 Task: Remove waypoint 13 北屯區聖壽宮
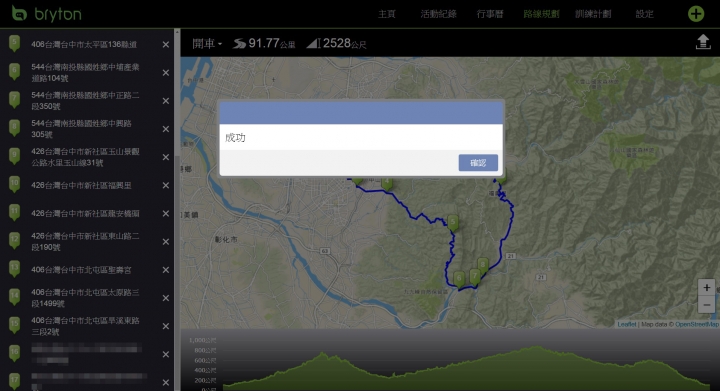[x=166, y=270]
